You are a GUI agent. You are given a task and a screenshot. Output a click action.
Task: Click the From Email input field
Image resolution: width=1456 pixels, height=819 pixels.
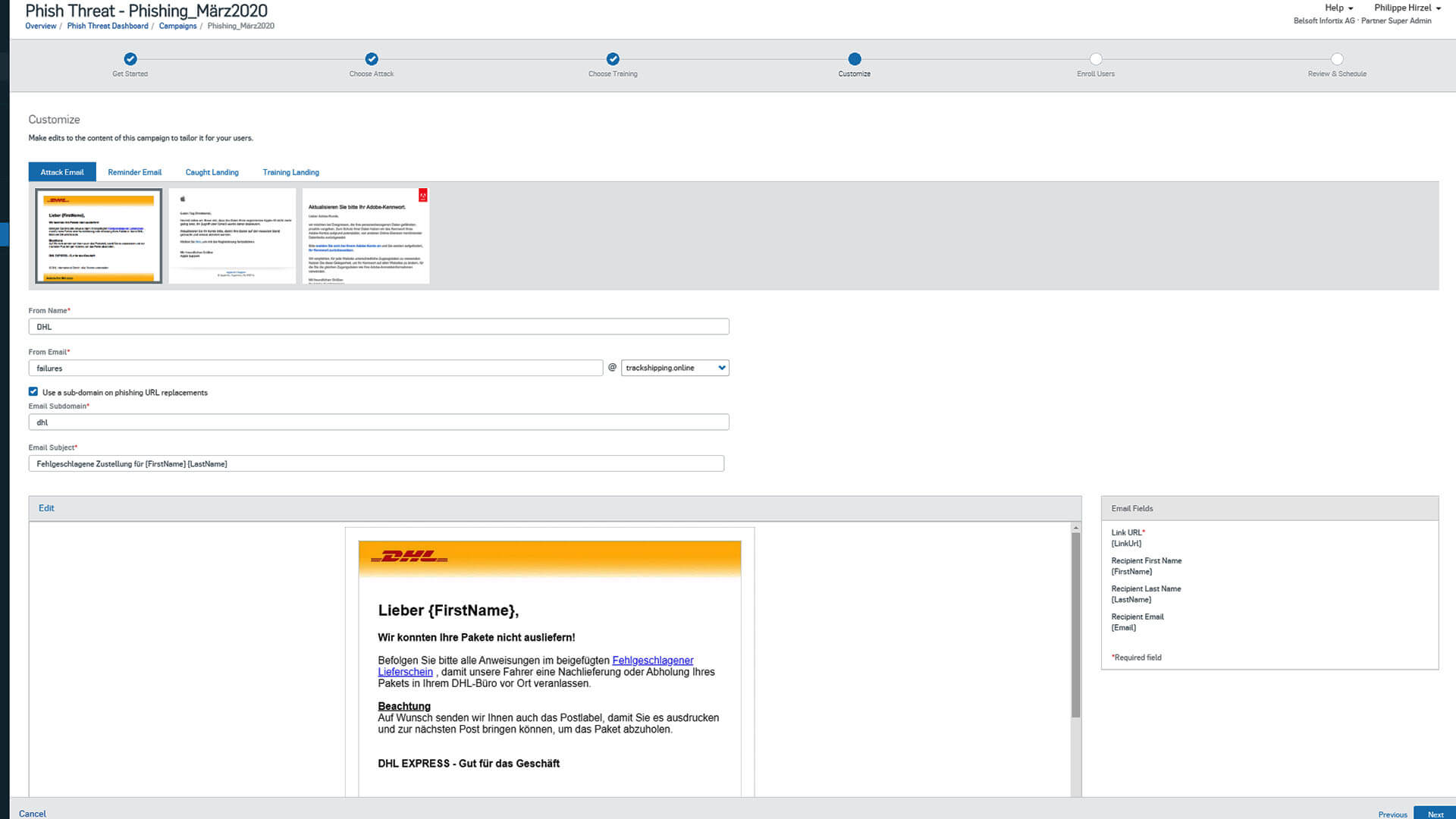pyautogui.click(x=315, y=368)
